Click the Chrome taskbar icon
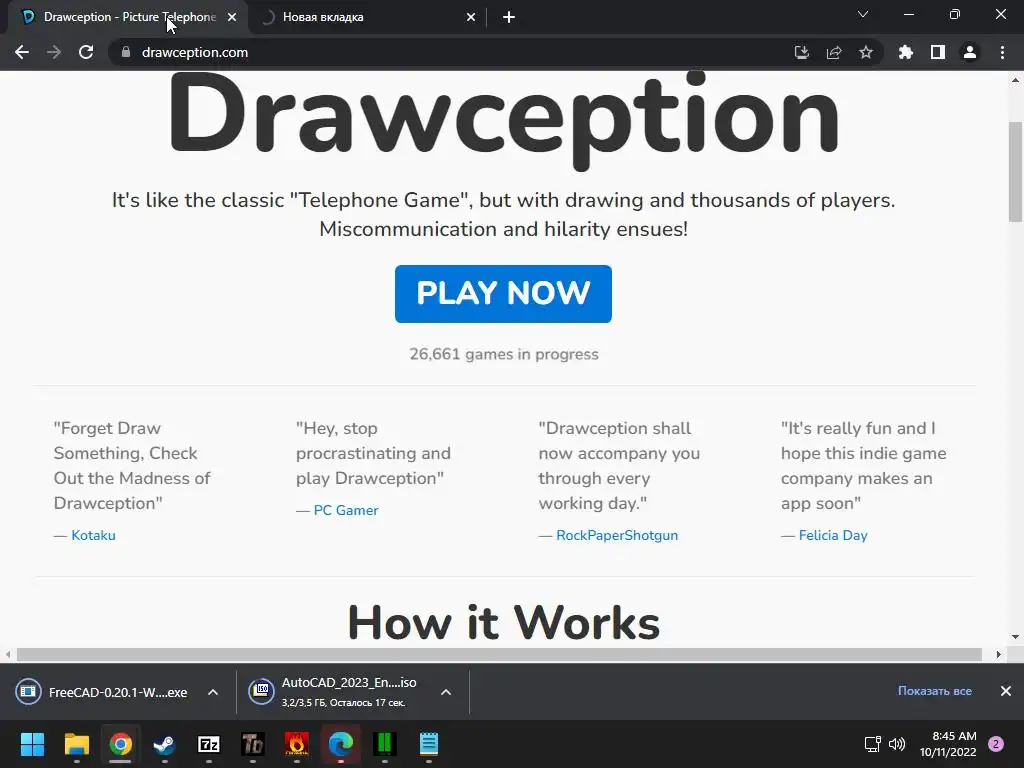The image size is (1024, 768). 120,744
